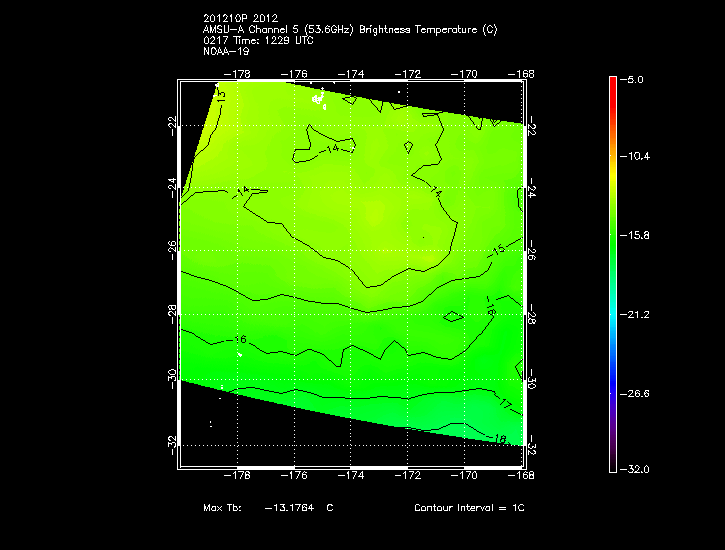Click the NOAA-19 satellite label

[225, 52]
